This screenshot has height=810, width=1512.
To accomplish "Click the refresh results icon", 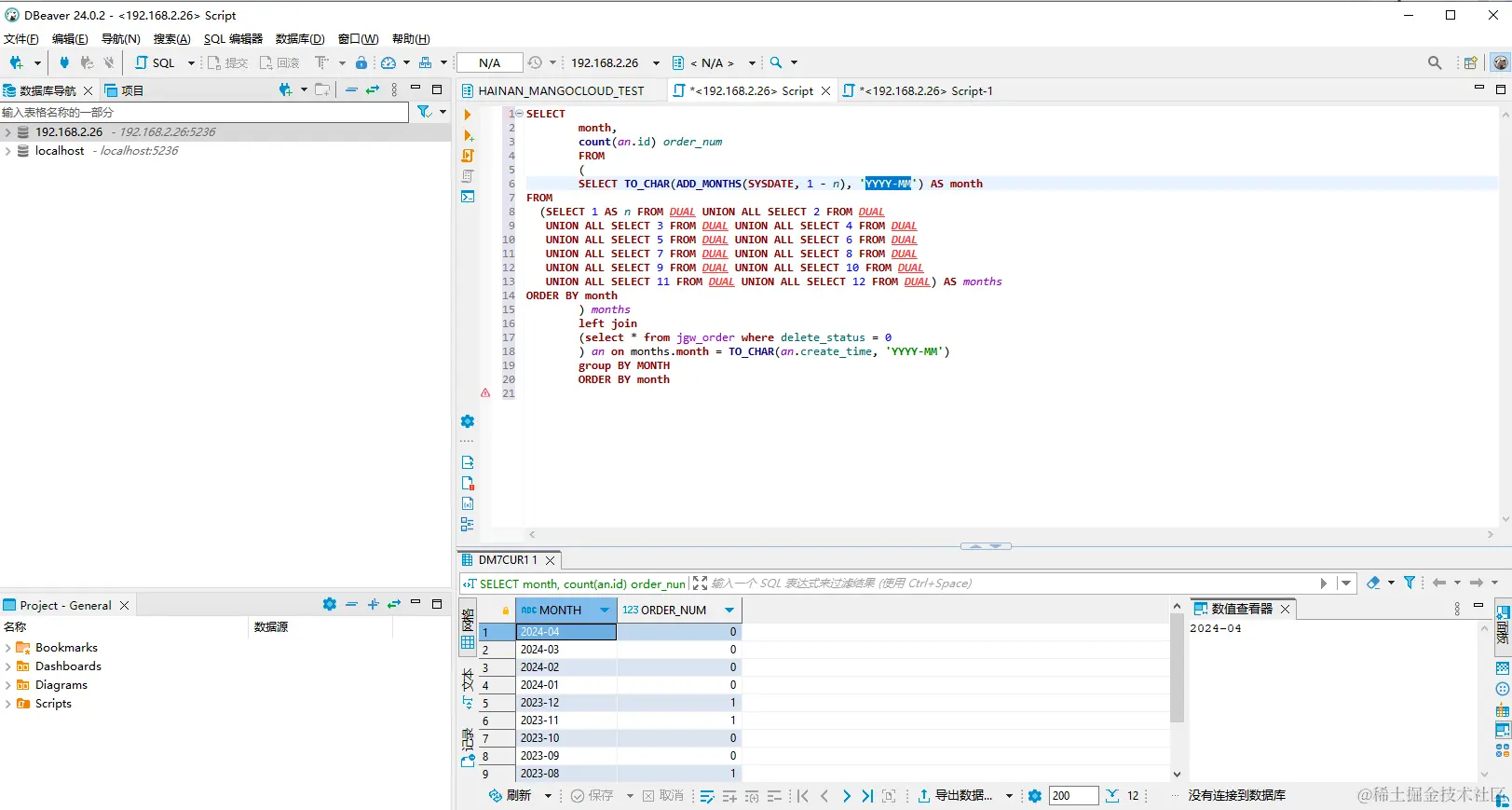I will click(496, 795).
